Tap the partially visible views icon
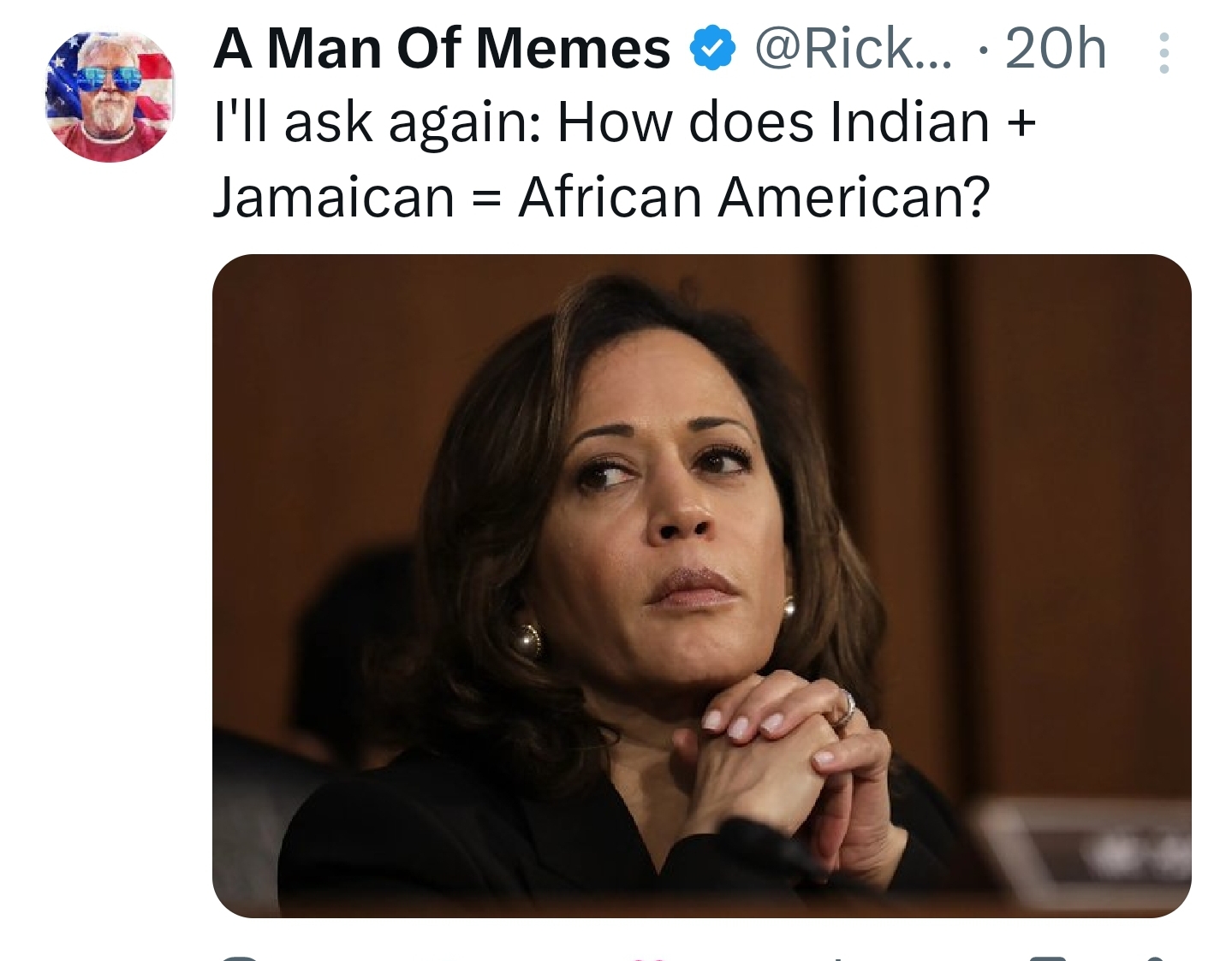The height and width of the screenshot is (961, 1232). pos(836,958)
